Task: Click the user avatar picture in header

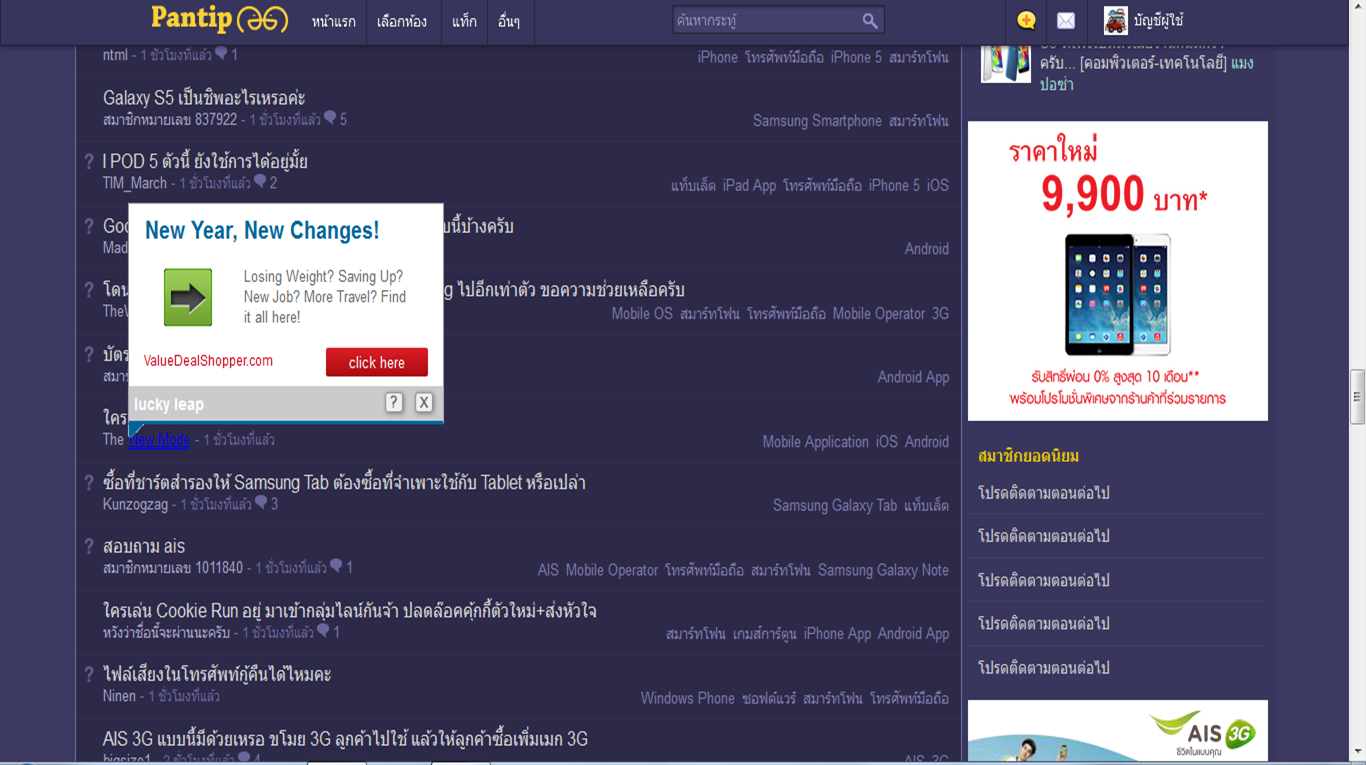Action: click(x=1115, y=20)
